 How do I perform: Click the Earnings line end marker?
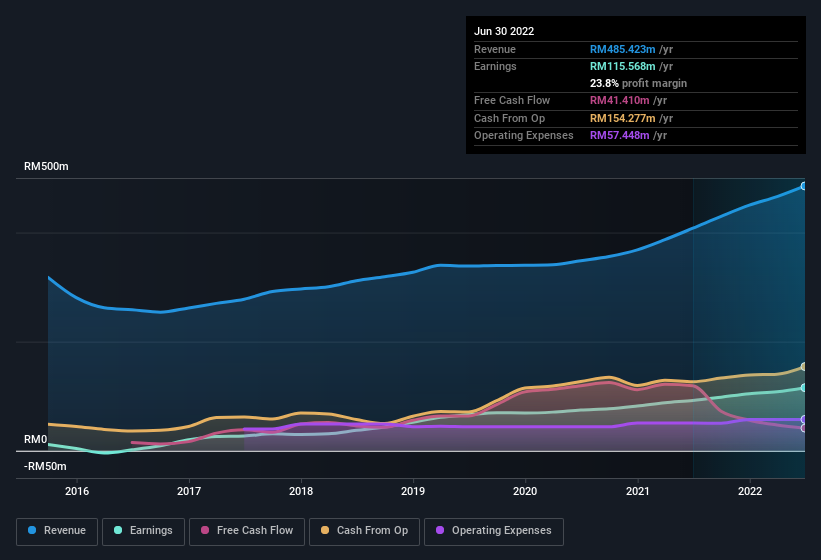[x=803, y=388]
